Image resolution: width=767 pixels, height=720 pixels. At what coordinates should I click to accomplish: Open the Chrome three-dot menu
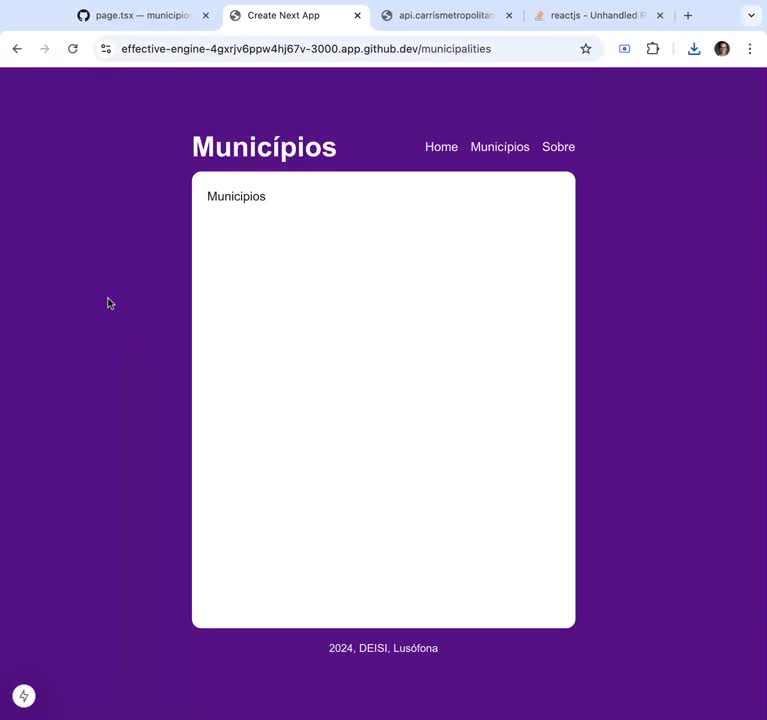pyautogui.click(x=750, y=48)
